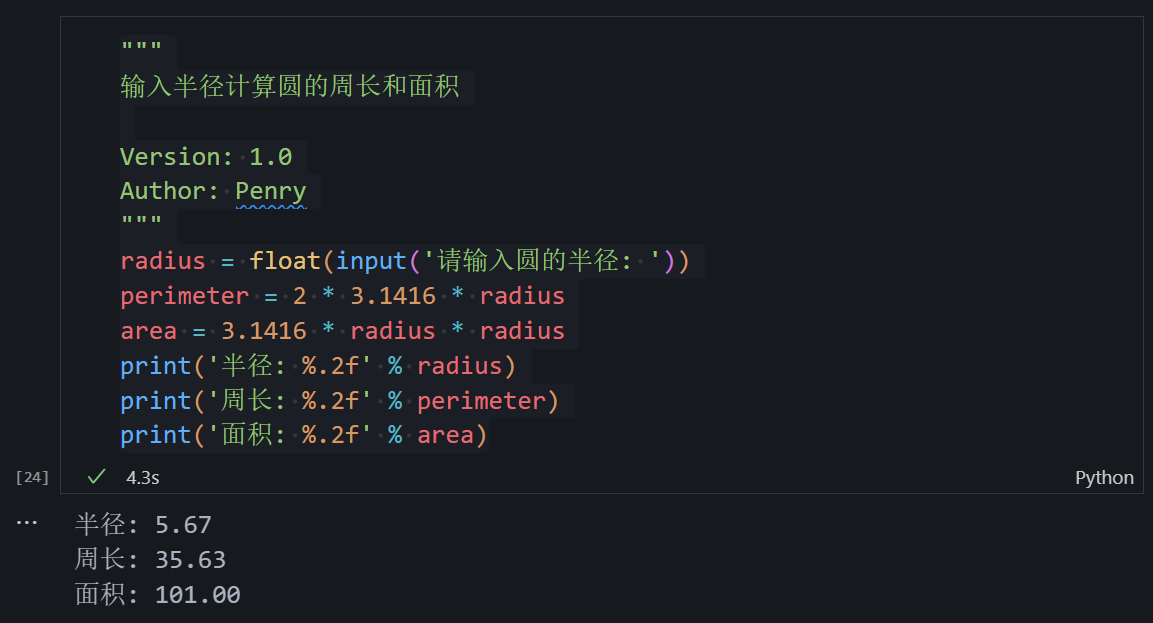Click the underlined author name Penry
Screen dimensions: 1153x623
[x=270, y=191]
